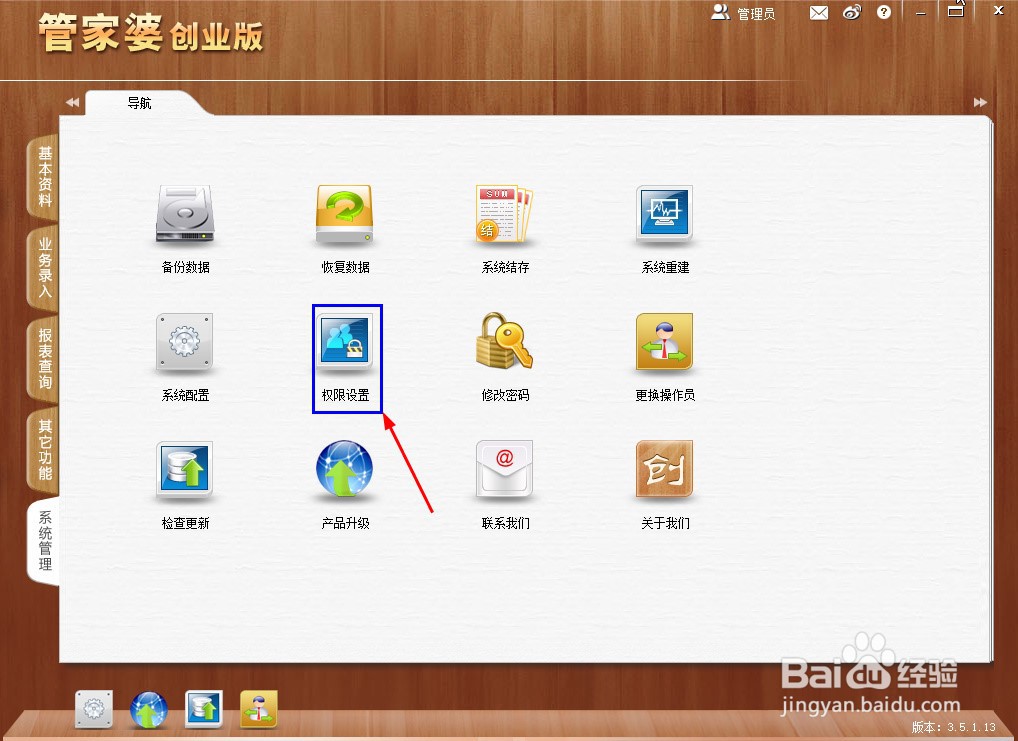The height and width of the screenshot is (741, 1018).
Task: Click the 版本: 3.5.1.13 version text
Action: coord(953,727)
